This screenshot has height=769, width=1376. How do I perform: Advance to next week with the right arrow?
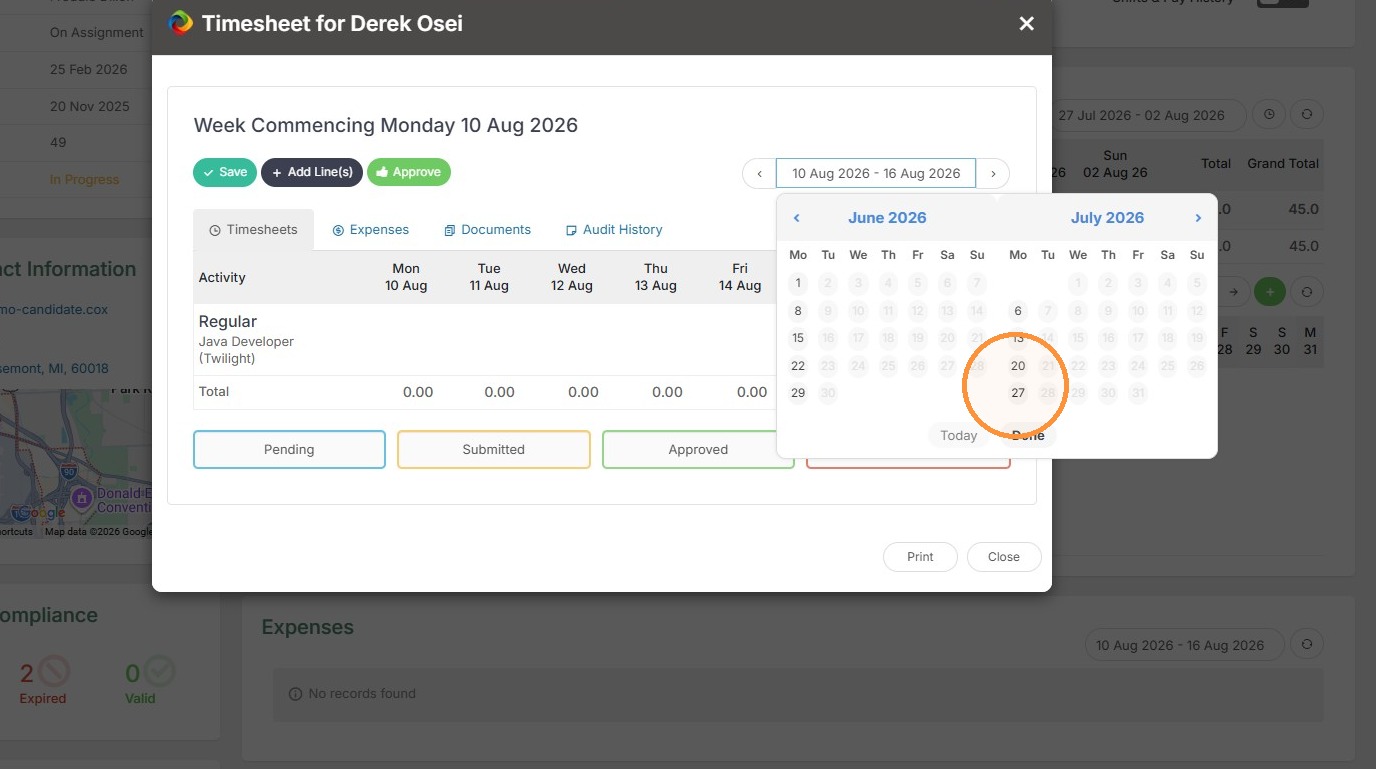(x=993, y=173)
